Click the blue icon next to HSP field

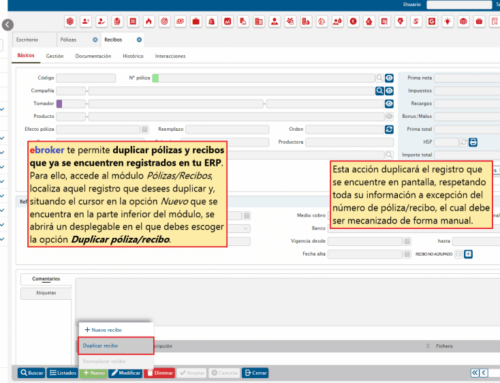pyautogui.click(x=473, y=142)
